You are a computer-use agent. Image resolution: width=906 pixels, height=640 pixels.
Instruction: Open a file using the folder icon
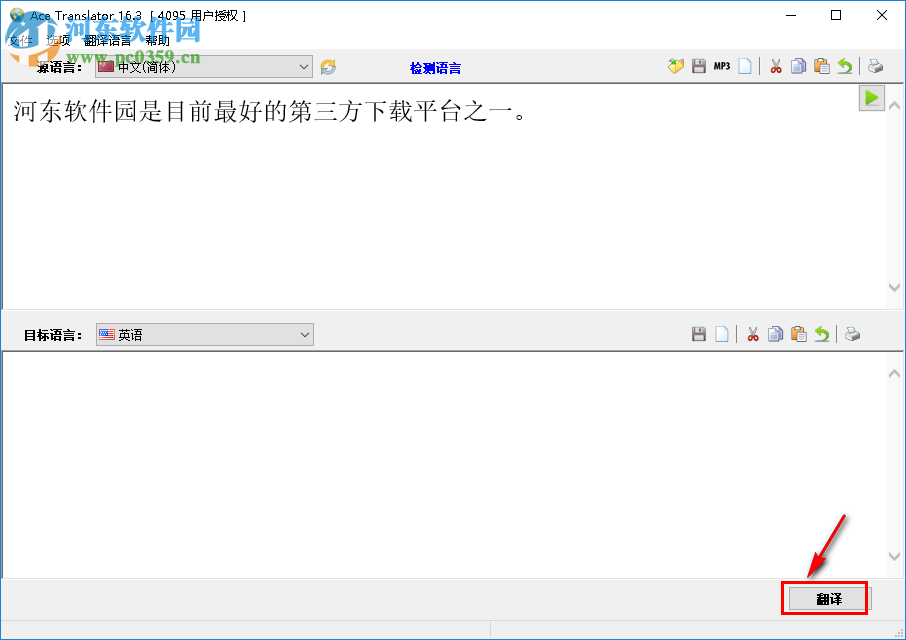(676, 66)
